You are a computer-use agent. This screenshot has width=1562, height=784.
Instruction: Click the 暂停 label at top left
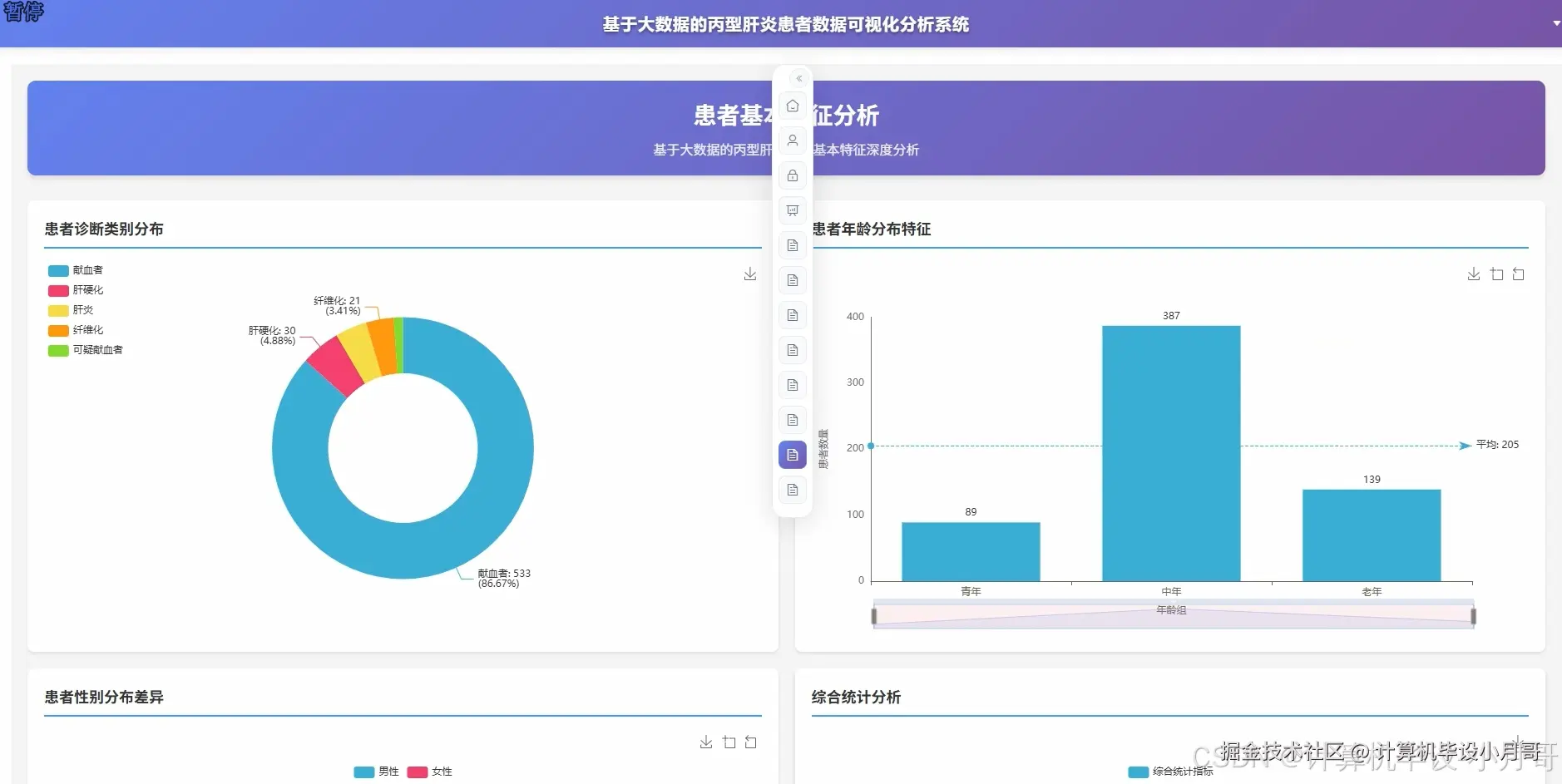22,12
